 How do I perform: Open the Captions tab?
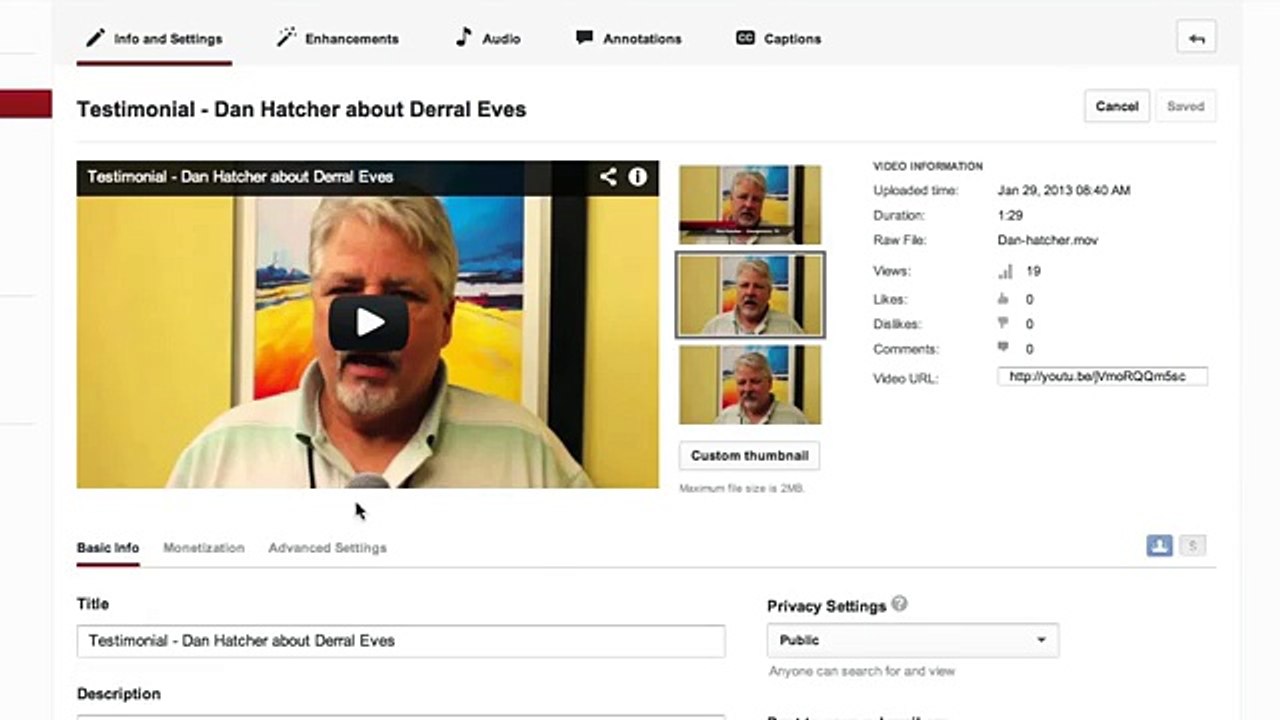pos(778,39)
